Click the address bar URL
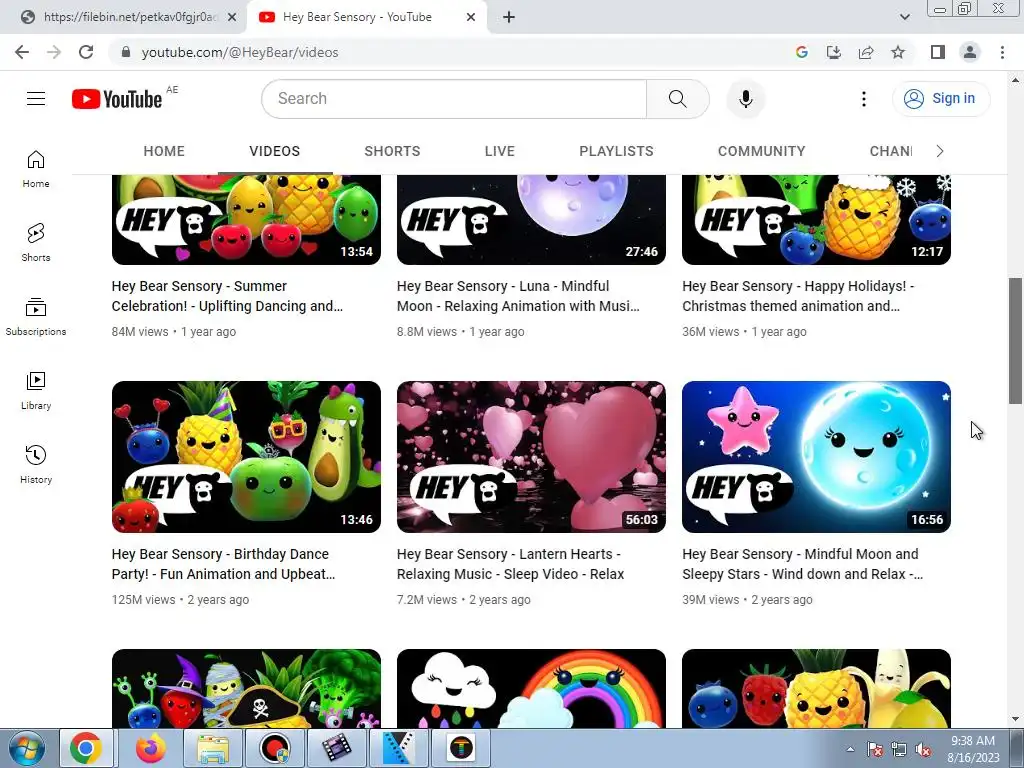The height and width of the screenshot is (768, 1024). [x=240, y=52]
